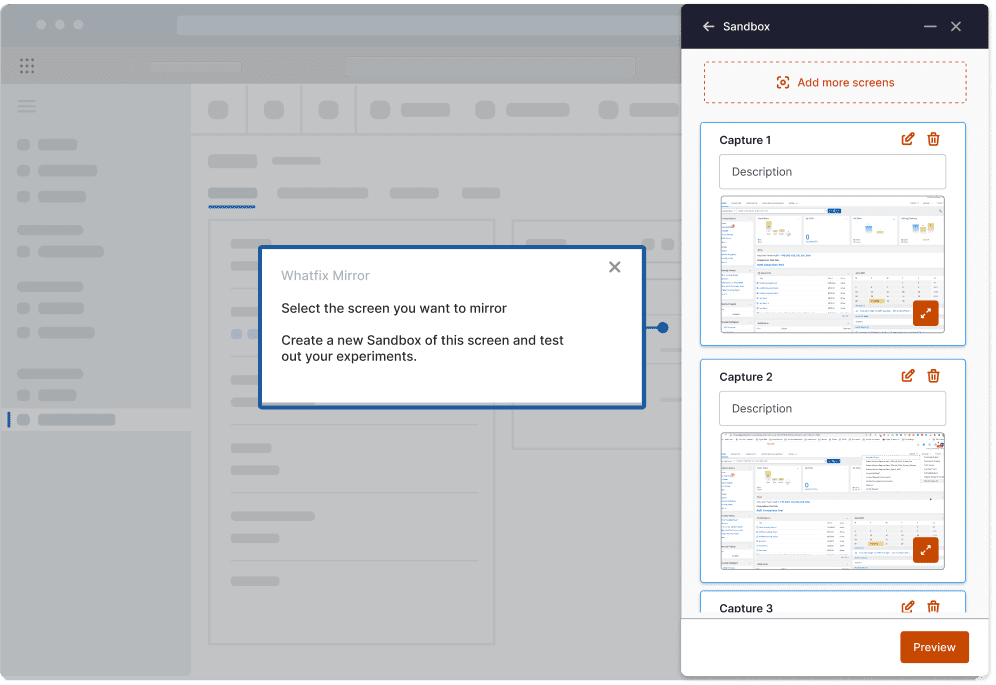996x685 pixels.
Task: Open the apps grid icon in the background page
Action: [27, 66]
